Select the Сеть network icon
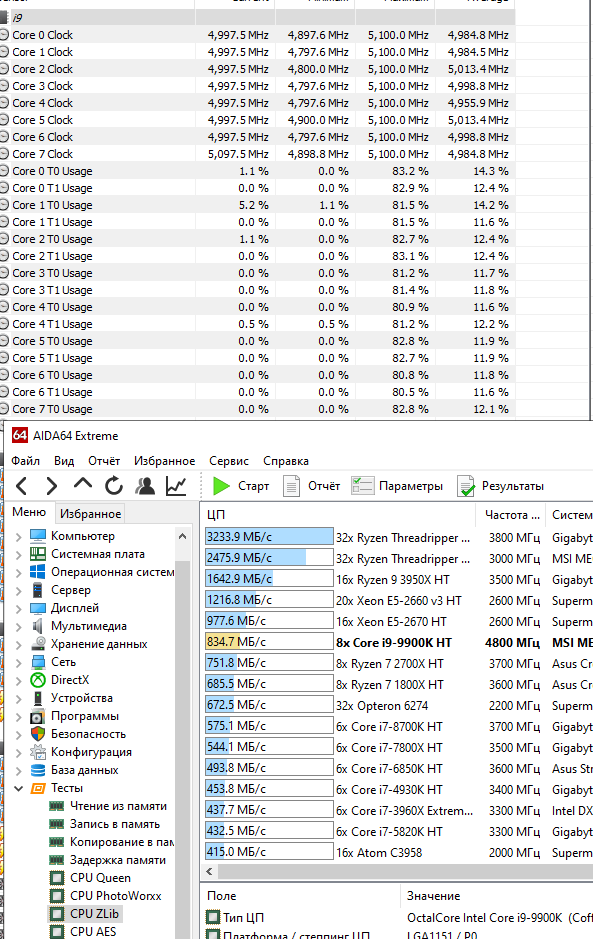Image resolution: width=593 pixels, height=939 pixels. pyautogui.click(x=38, y=662)
